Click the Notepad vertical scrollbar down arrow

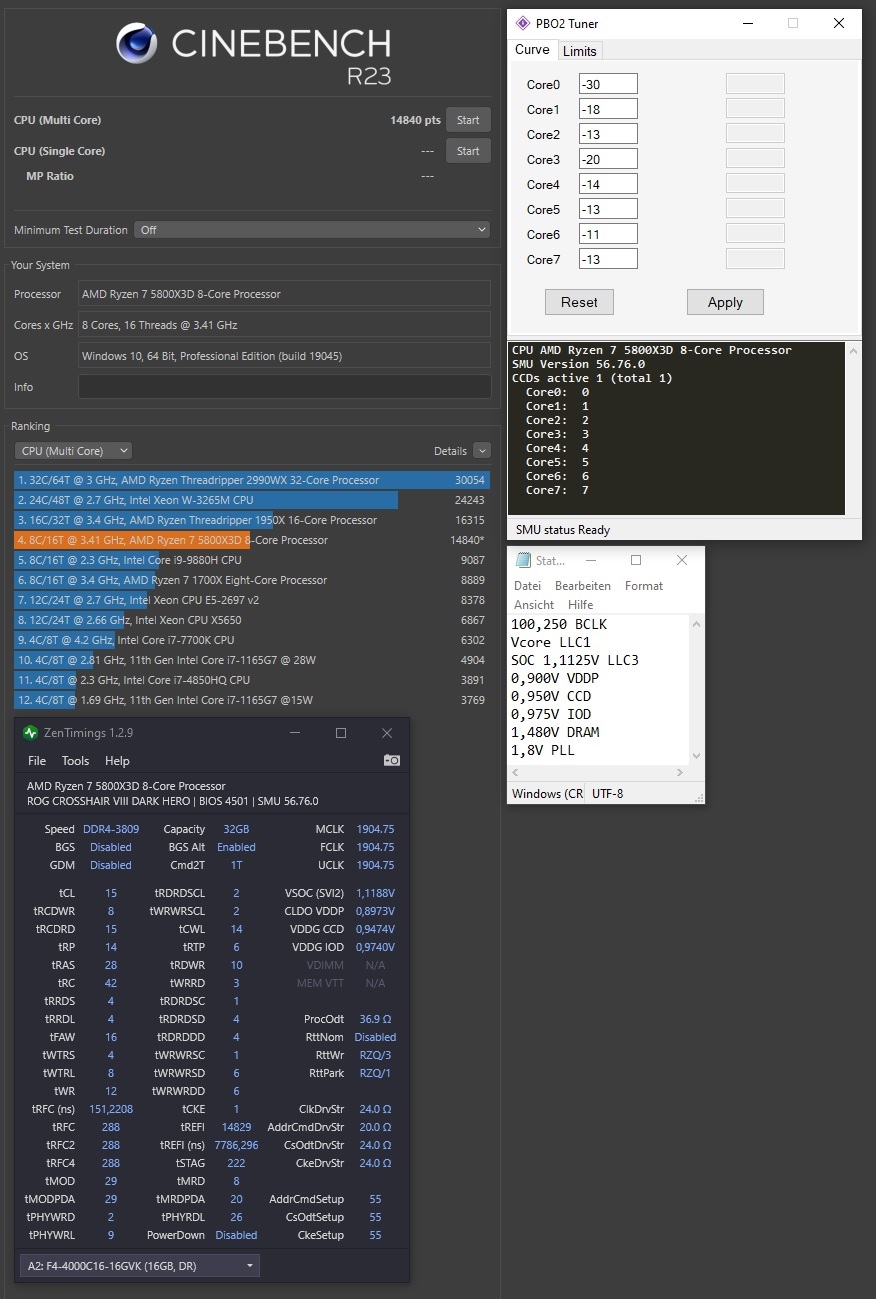pos(697,757)
